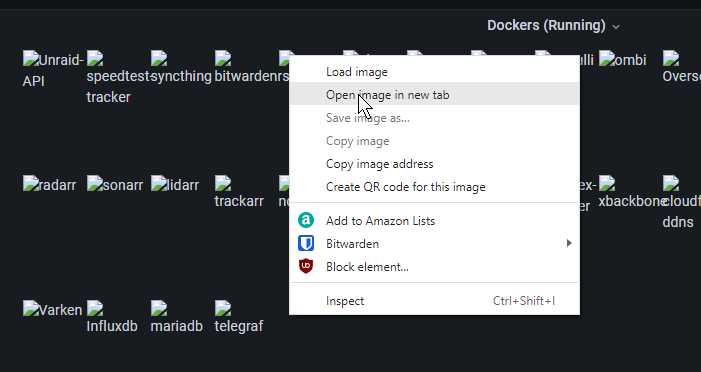The width and height of the screenshot is (701, 372).
Task: Expand the Bitwarden submenu arrow
Action: (569, 243)
